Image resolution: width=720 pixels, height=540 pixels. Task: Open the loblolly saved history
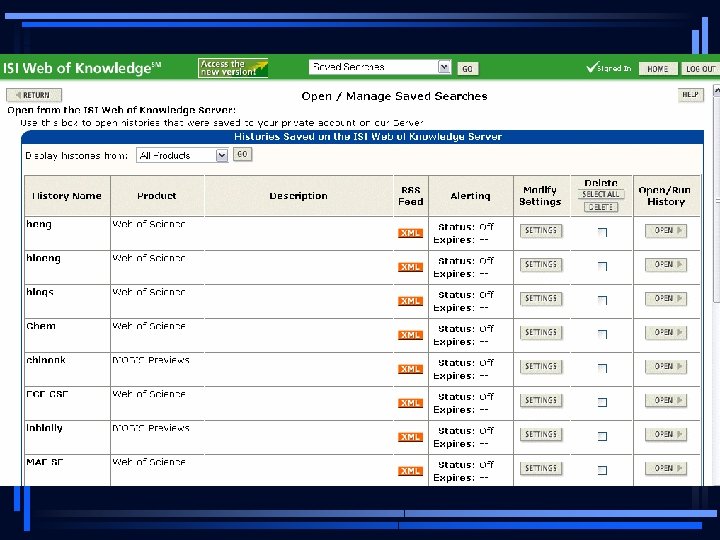[x=666, y=434]
